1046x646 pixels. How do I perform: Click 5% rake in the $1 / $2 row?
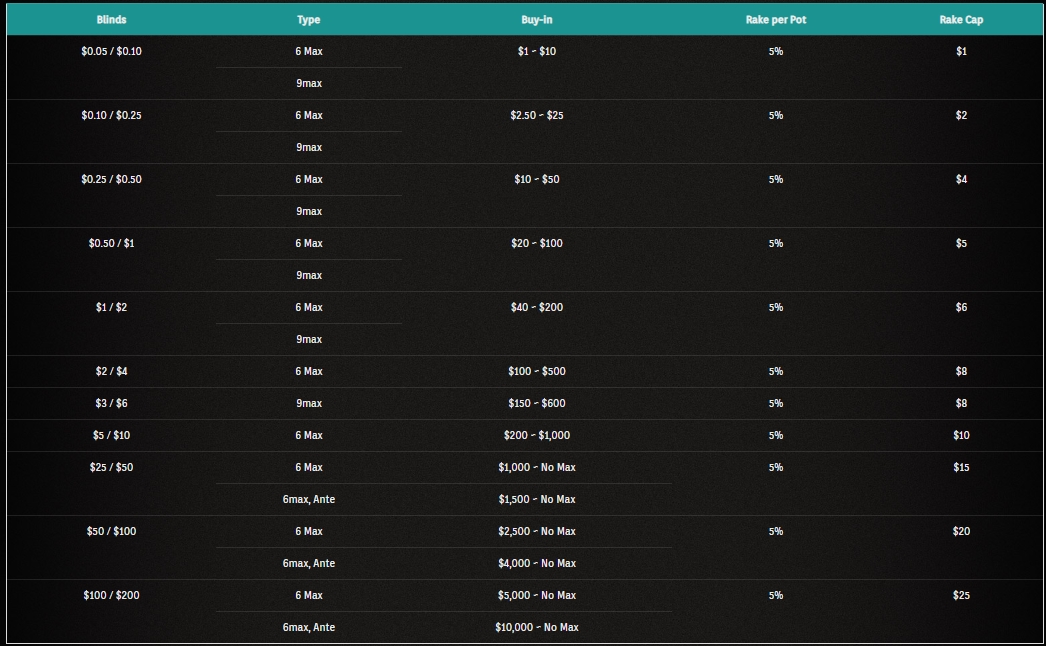[x=776, y=308]
